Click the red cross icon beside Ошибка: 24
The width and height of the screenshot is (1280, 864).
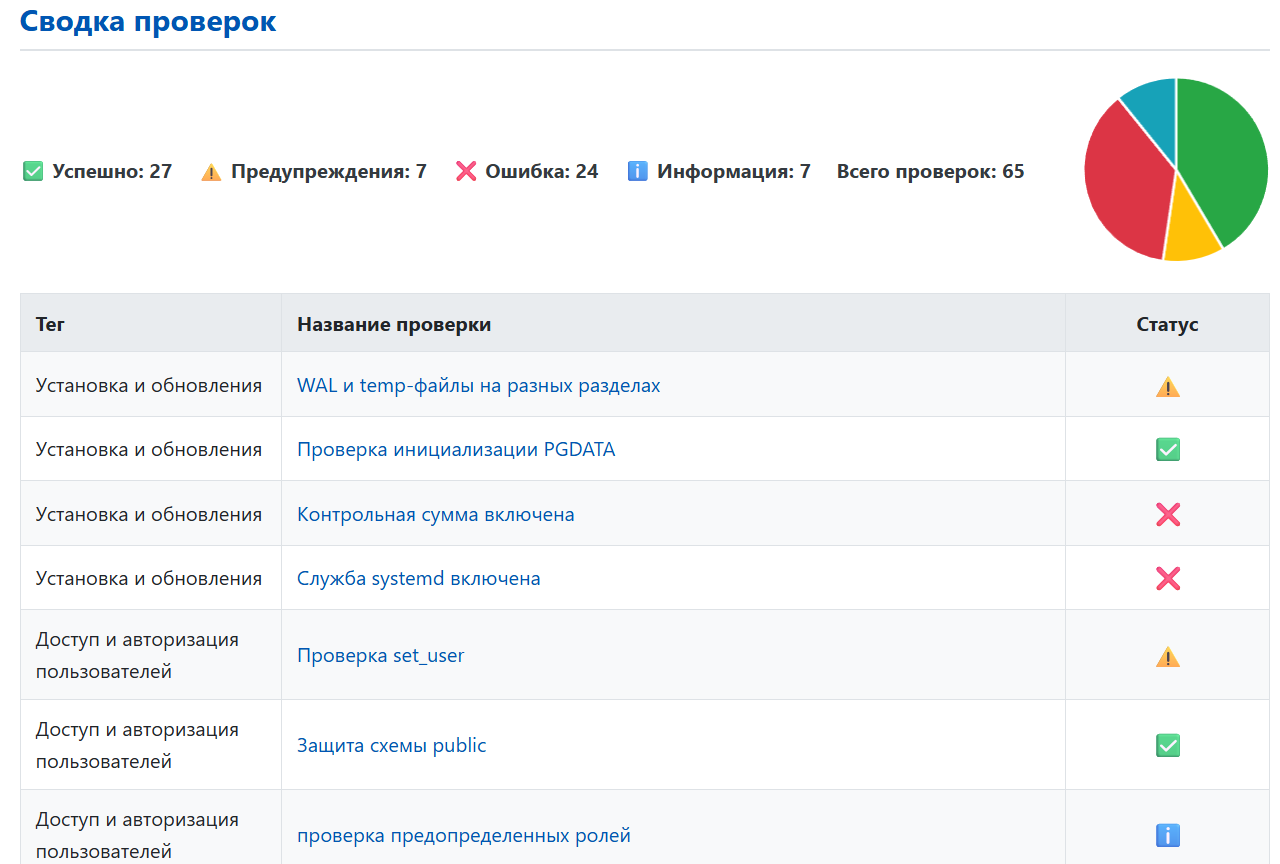pyautogui.click(x=465, y=172)
